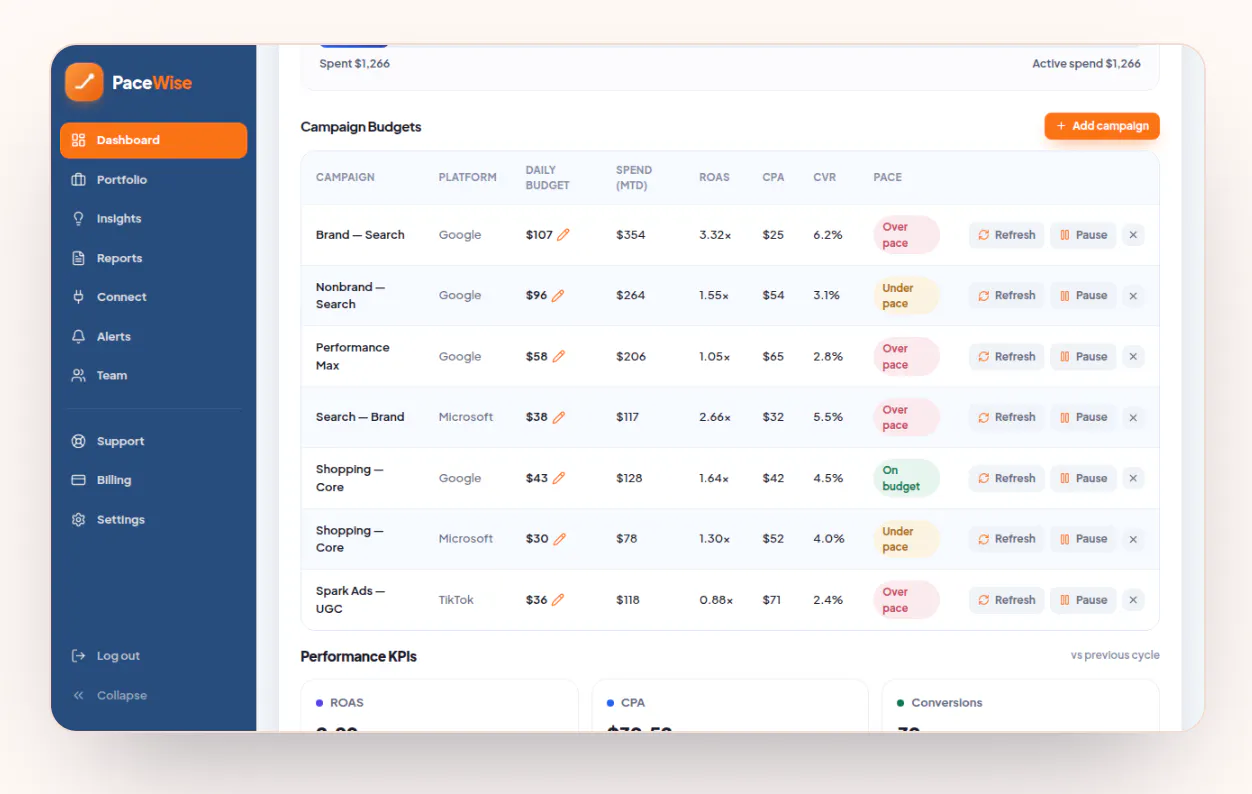Viewport: 1252px width, 794px height.
Task: Click the PaceWise logo icon
Action: point(84,82)
